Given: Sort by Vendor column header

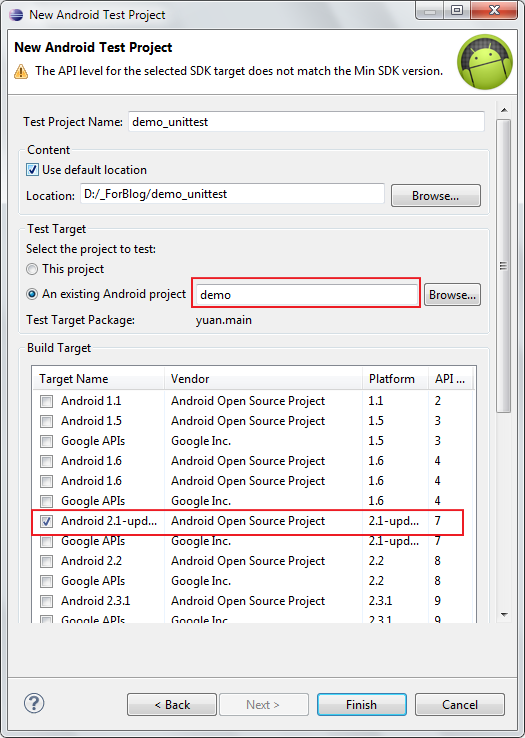Looking at the screenshot, I should (x=263, y=379).
